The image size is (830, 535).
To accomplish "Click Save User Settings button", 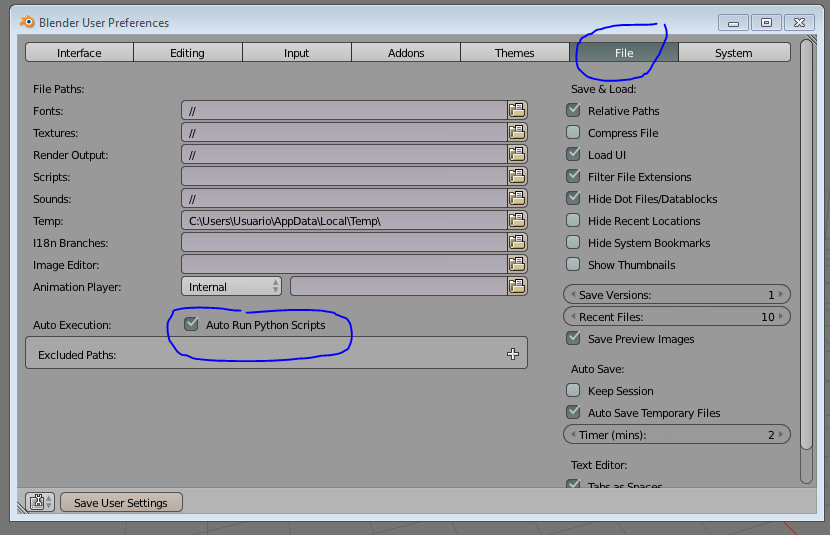I will point(121,502).
